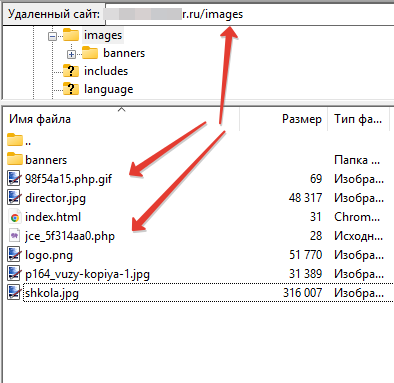Viewport: 394px width, 383px height.
Task: Click the language question-mark folder icon
Action: pos(71,89)
